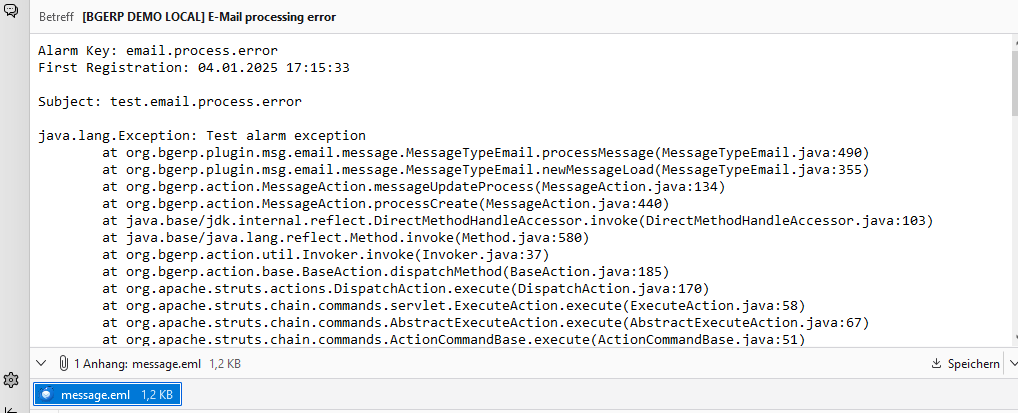Click the message body vertical scrollbar
Viewport: 1018px width, 413px height.
[1011, 190]
